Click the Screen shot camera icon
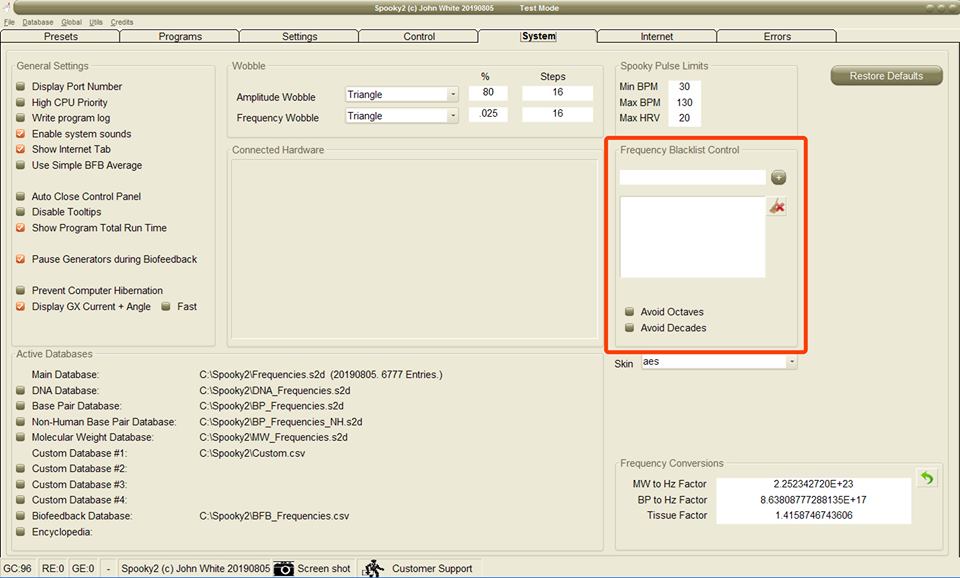 pos(284,568)
